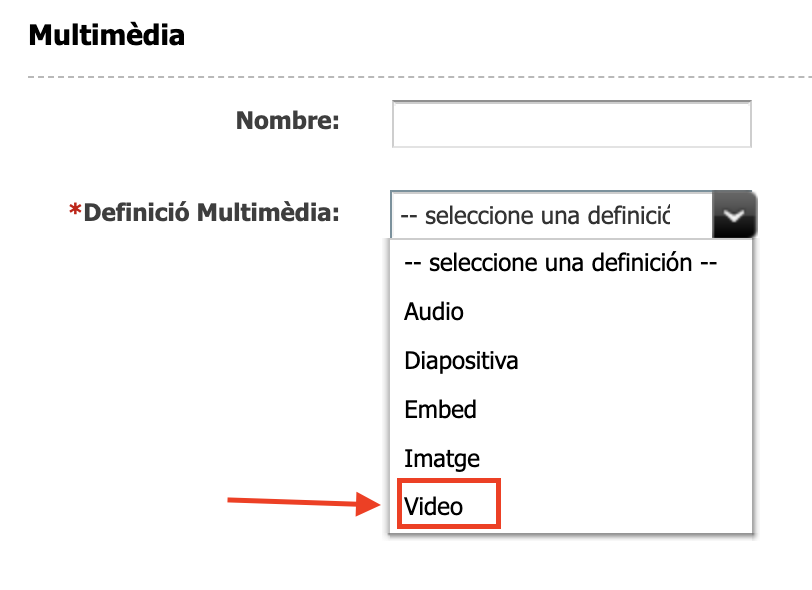Screen dimensions: 812x590
Task: Collapse the Definició Multimèdia select box
Action: 551,215
